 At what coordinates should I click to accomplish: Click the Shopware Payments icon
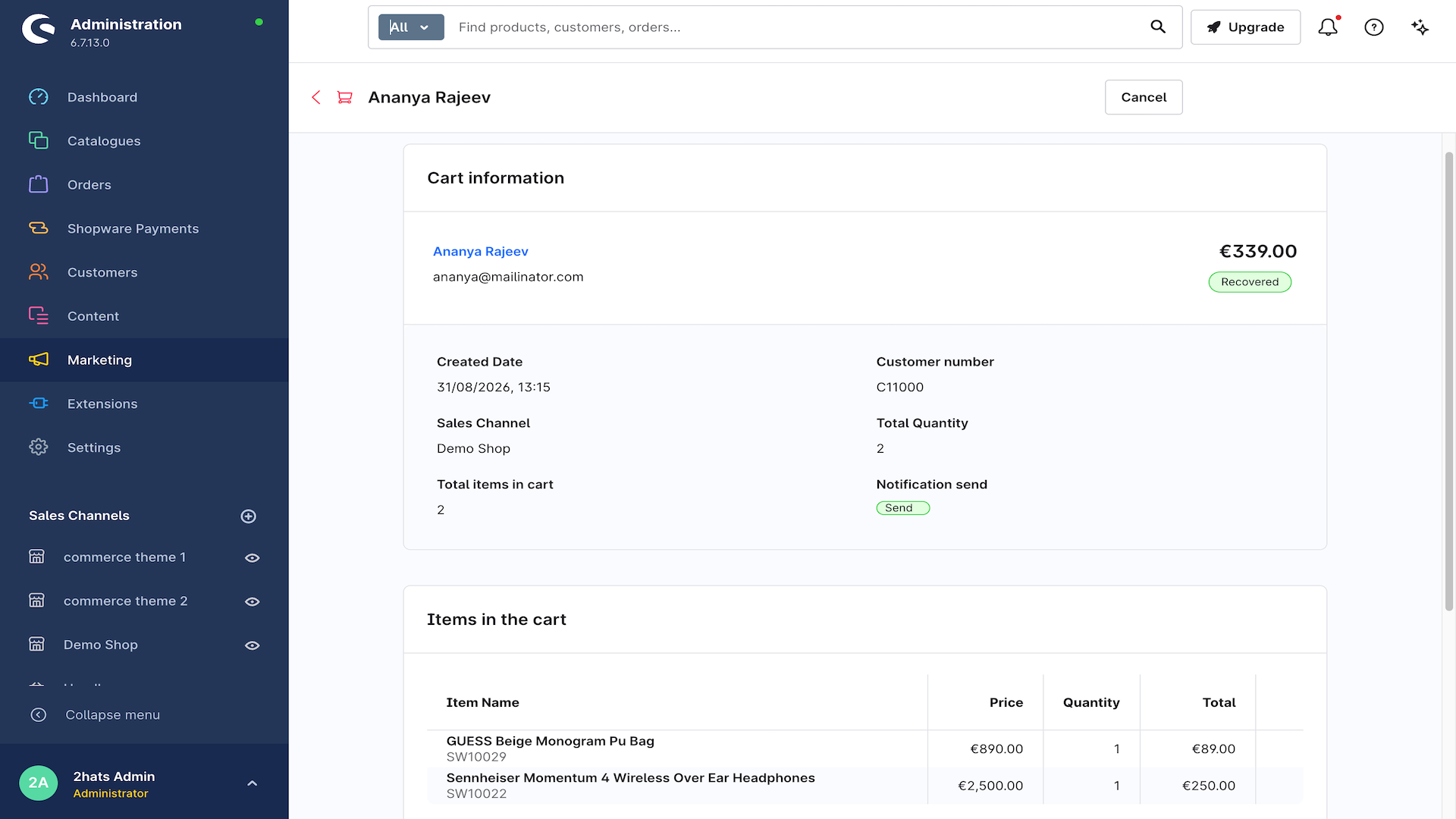coord(39,228)
